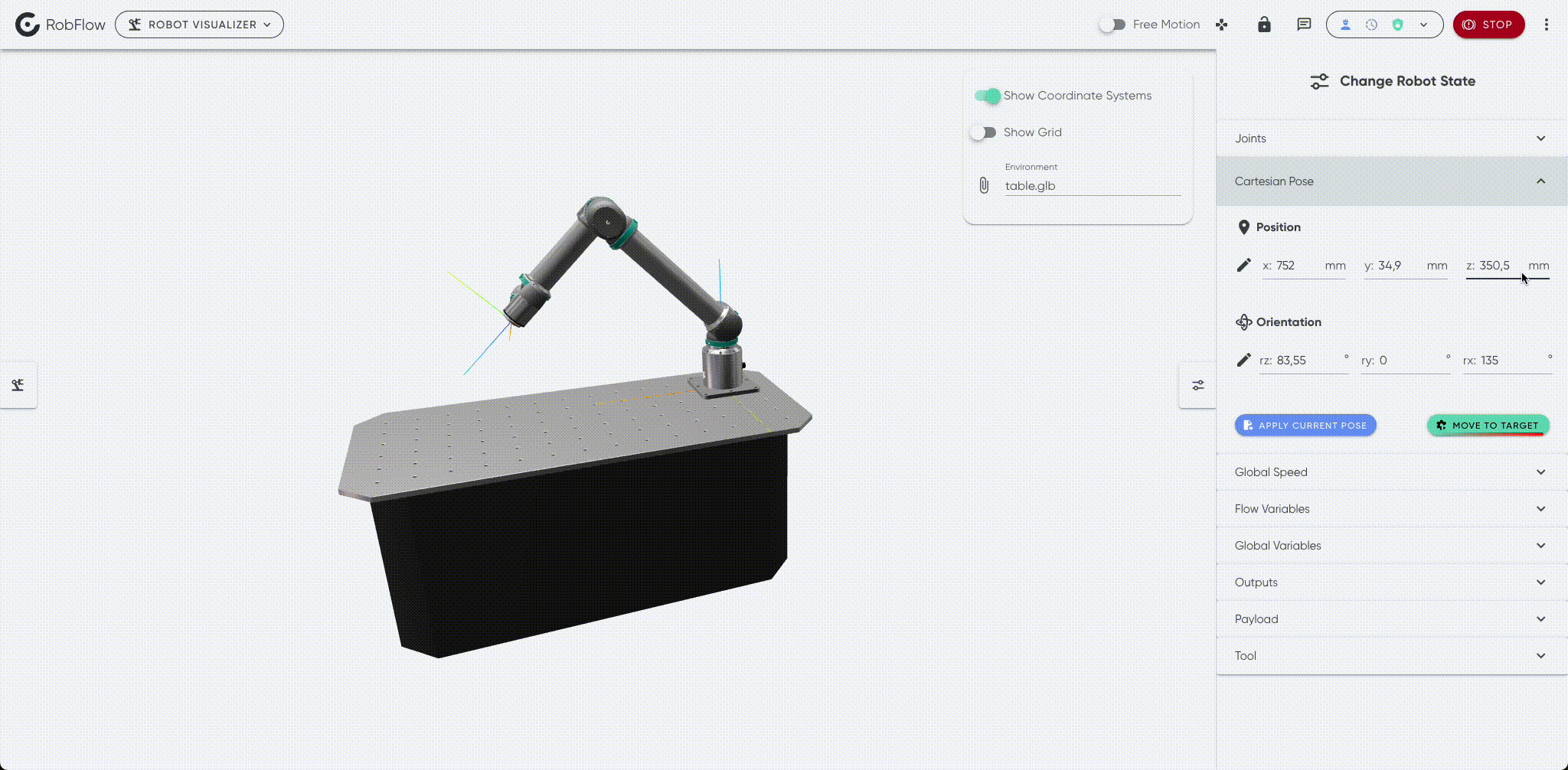The height and width of the screenshot is (770, 1568).
Task: Click the RobFlow logo icon
Action: 28,24
